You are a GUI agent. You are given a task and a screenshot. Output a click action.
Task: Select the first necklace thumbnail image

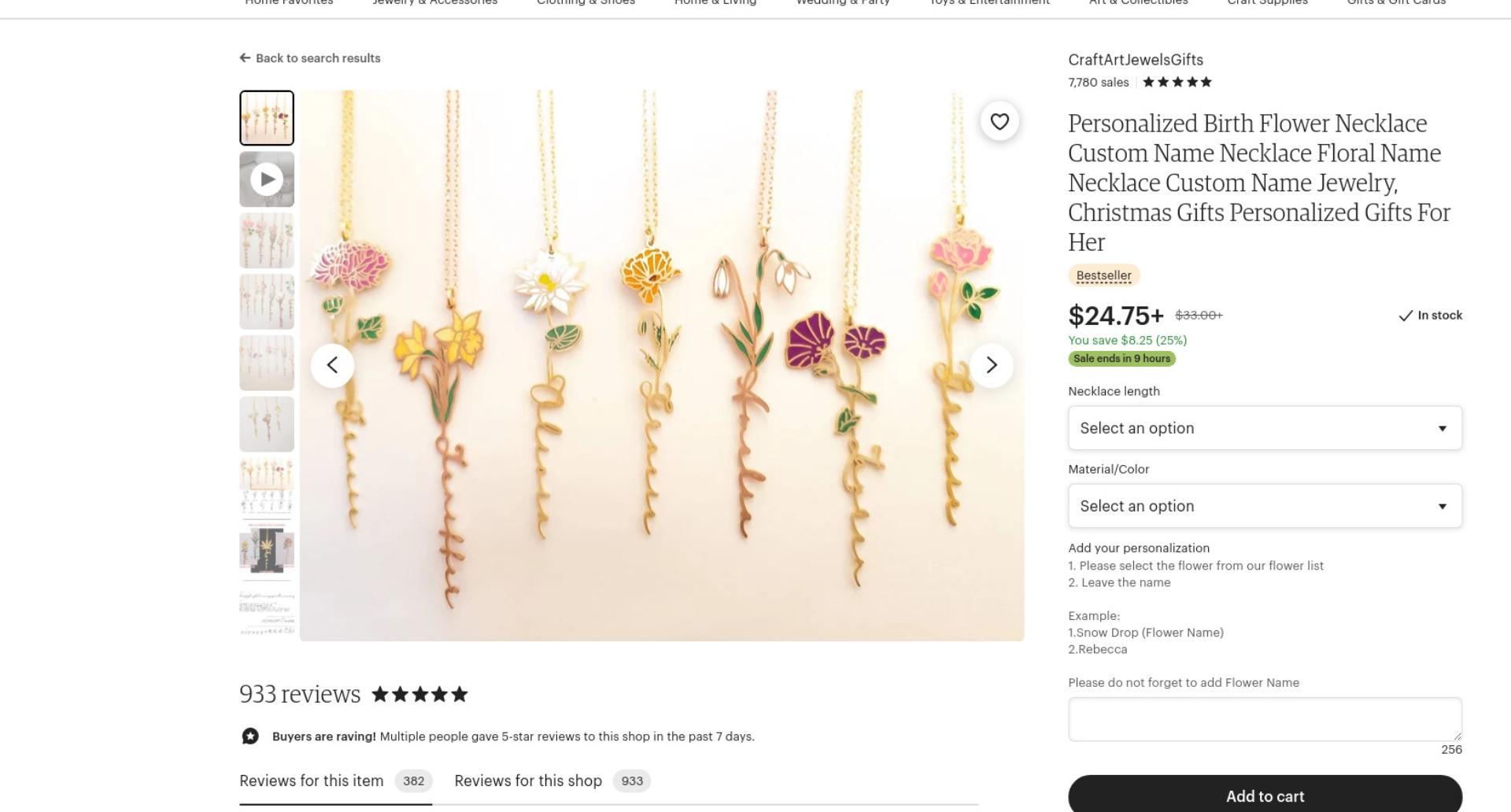coord(267,118)
